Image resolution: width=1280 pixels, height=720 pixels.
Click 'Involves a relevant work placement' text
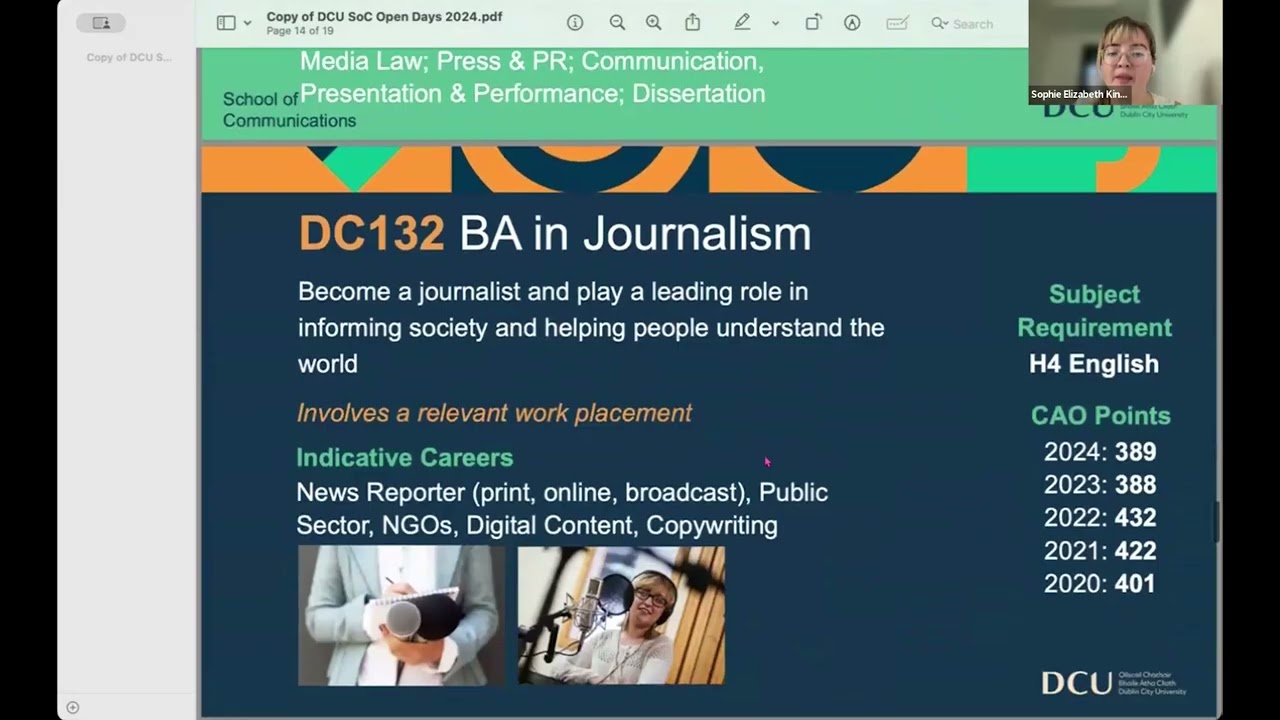494,413
